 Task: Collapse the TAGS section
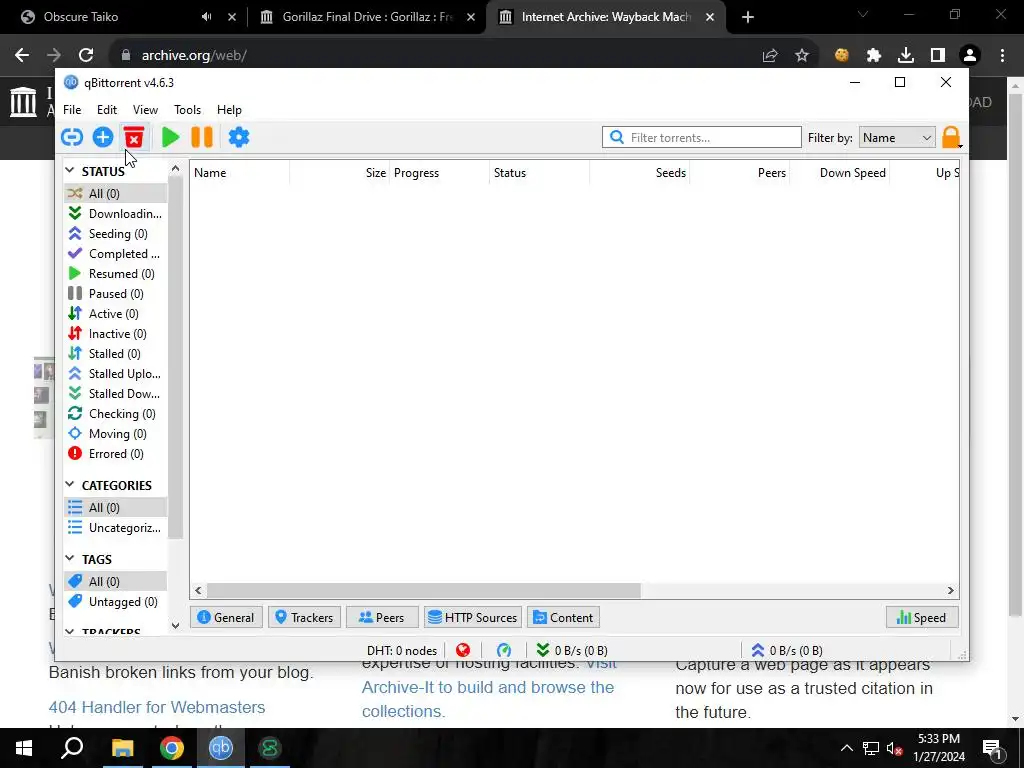(70, 558)
